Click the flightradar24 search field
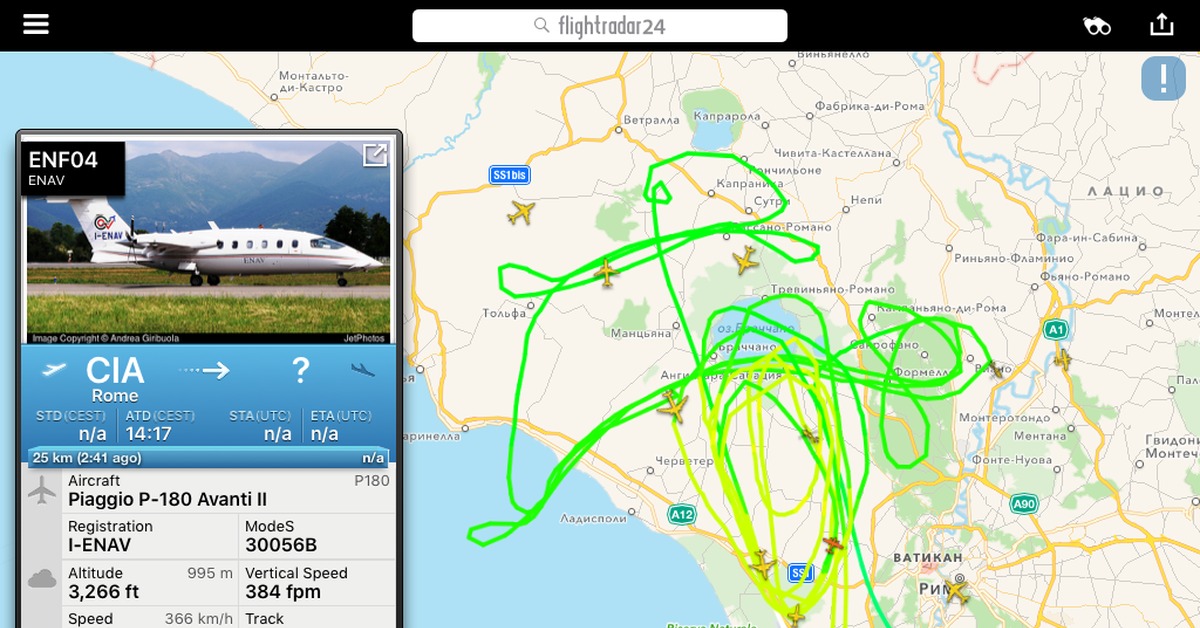Image resolution: width=1200 pixels, height=628 pixels. 600,26
